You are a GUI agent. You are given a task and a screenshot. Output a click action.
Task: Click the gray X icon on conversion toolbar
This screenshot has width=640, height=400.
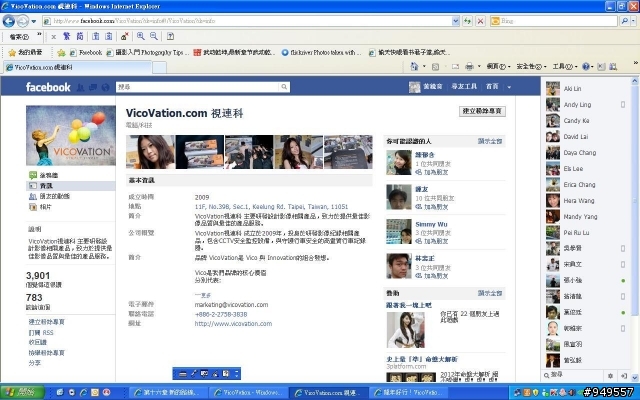pyautogui.click(x=53, y=37)
